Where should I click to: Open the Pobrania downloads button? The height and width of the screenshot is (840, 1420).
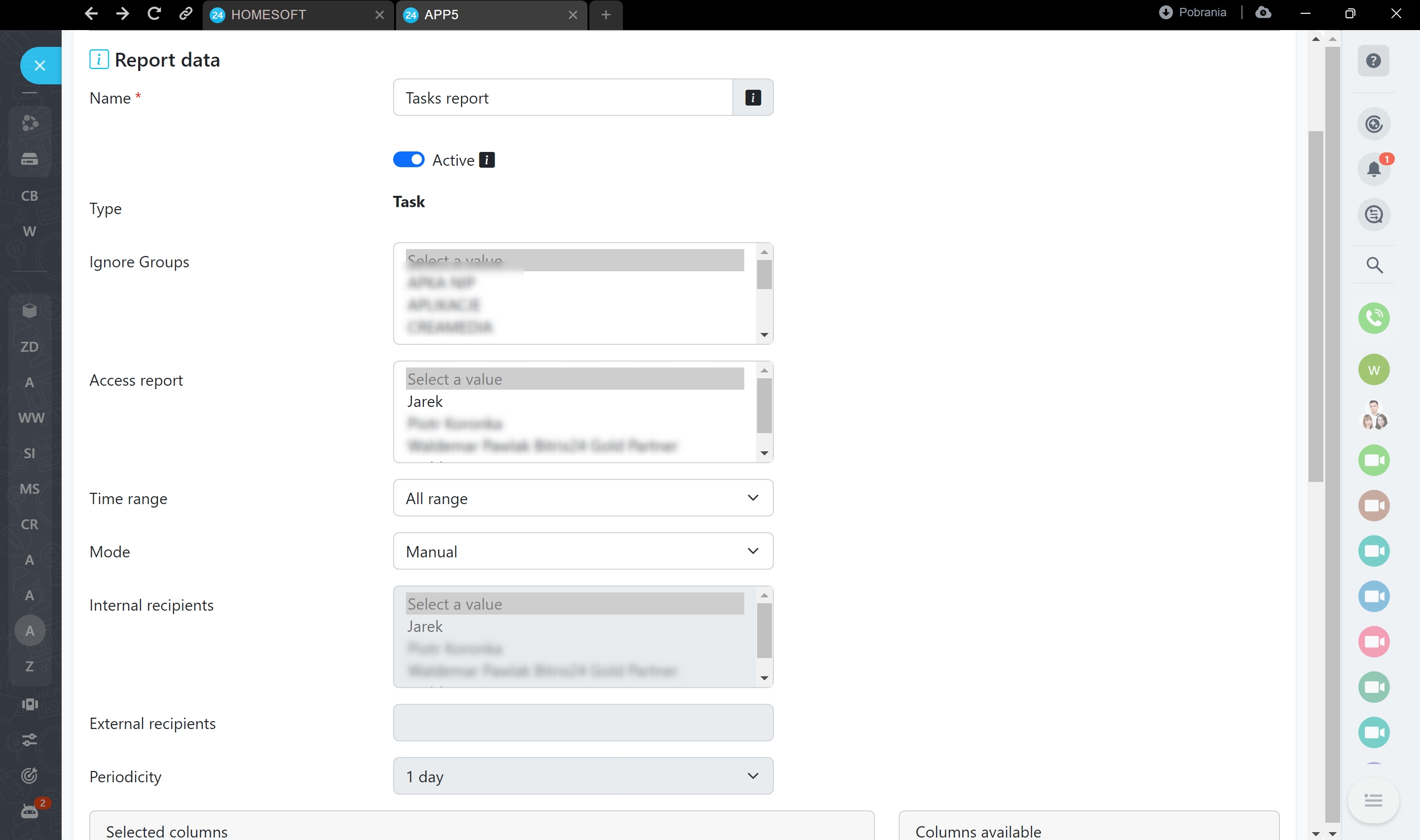[1192, 12]
